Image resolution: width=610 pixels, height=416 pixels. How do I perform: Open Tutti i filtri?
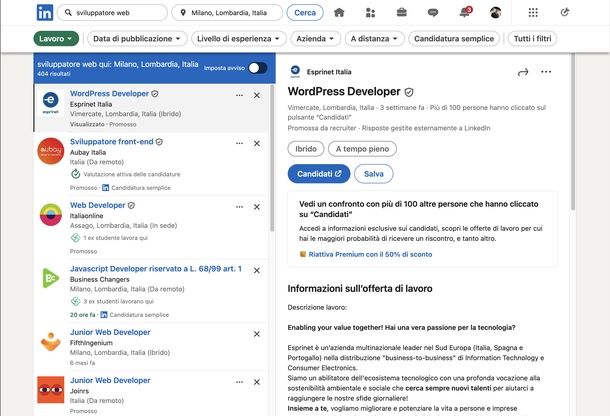click(532, 39)
